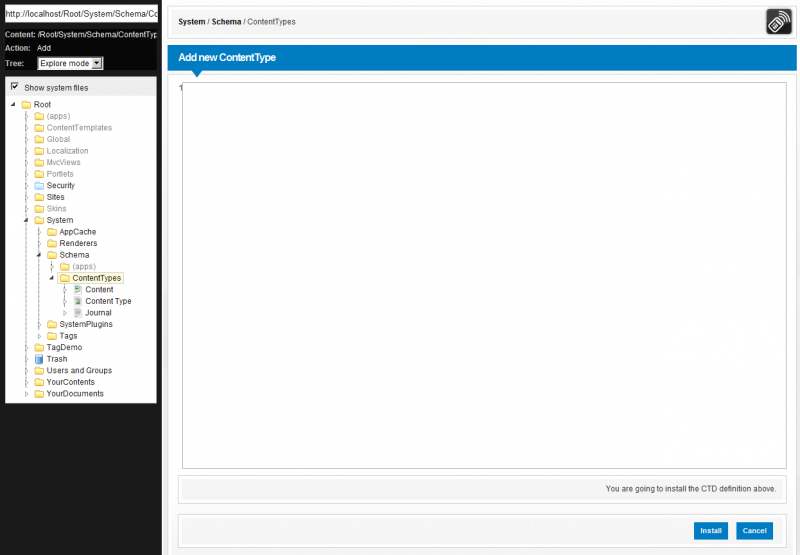The height and width of the screenshot is (555, 800).
Task: Uncheck Show system files checkbox
Action: [15, 86]
